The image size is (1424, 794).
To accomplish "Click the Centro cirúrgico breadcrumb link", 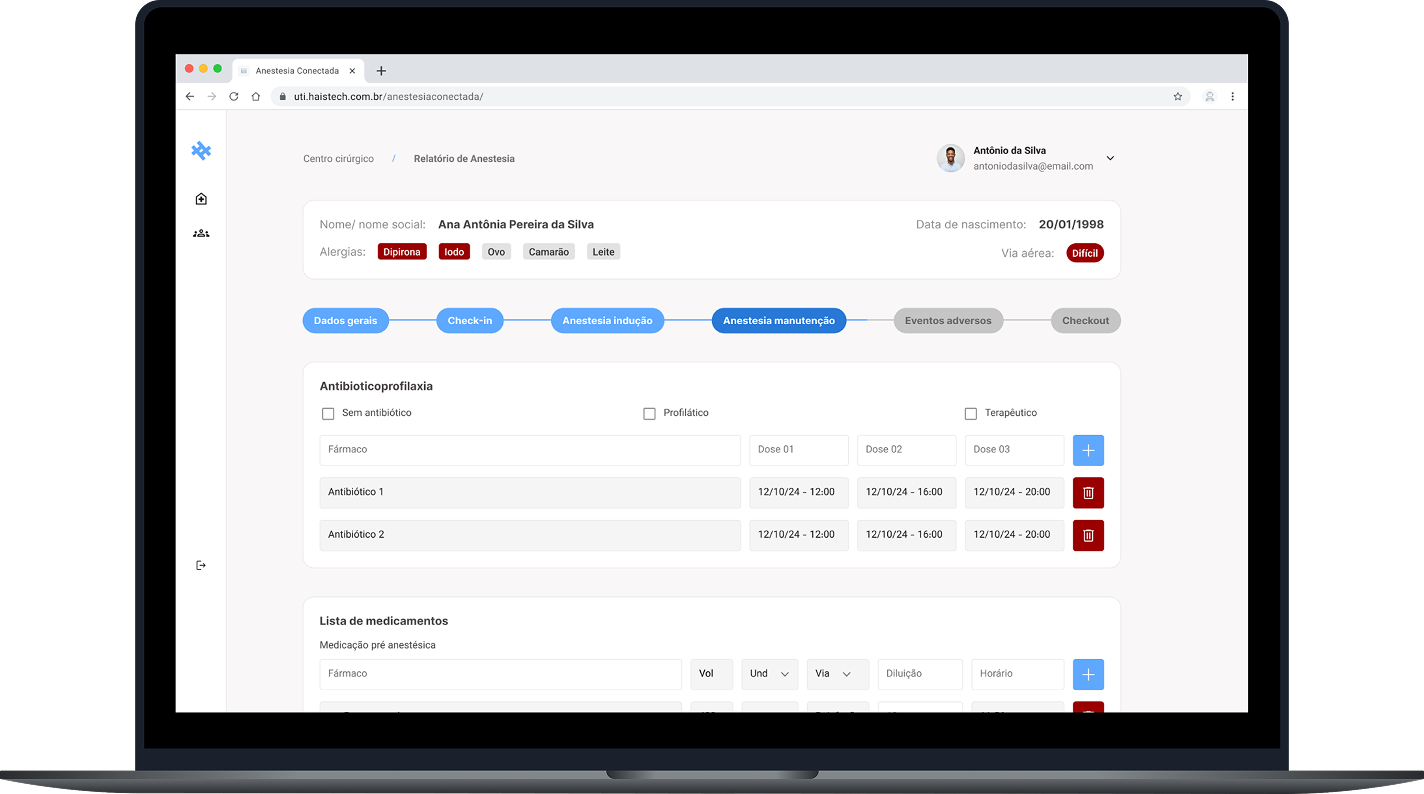I will click(x=338, y=159).
